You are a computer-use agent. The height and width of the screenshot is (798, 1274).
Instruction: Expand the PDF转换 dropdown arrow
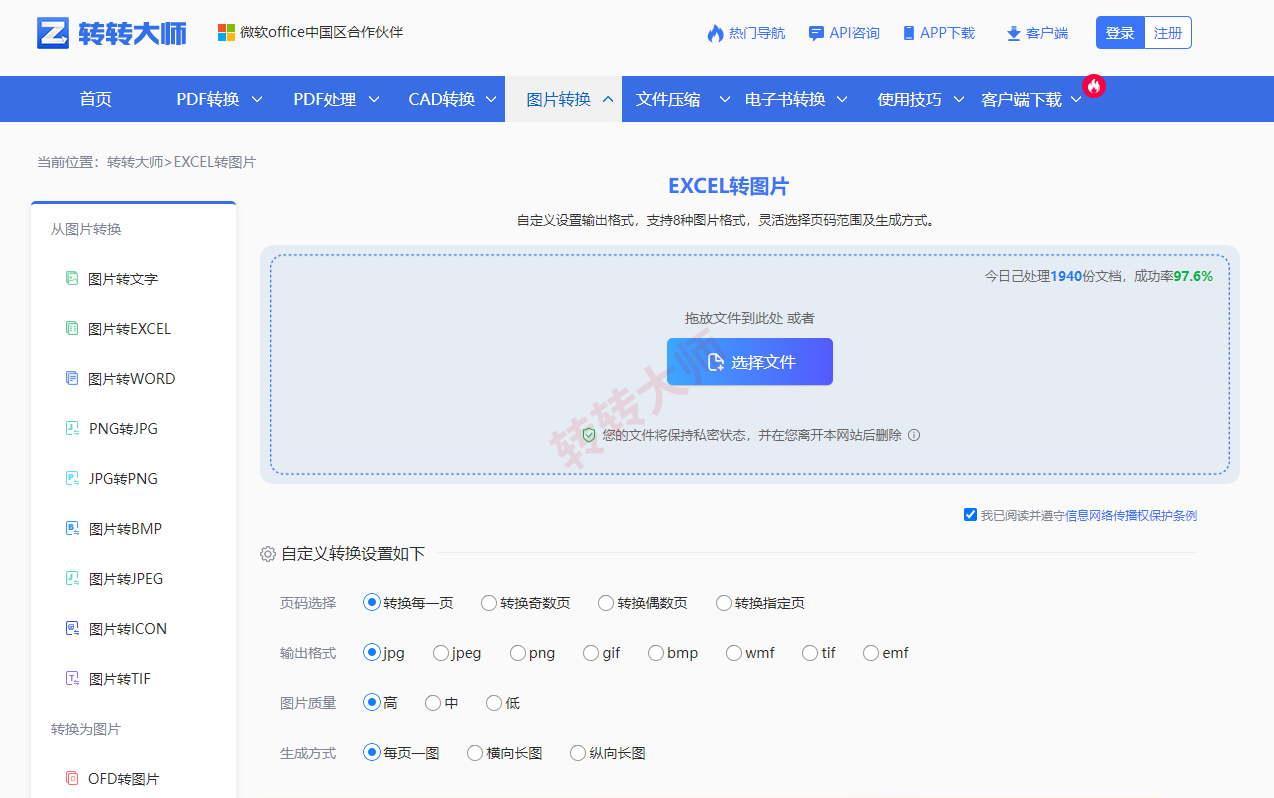256,99
